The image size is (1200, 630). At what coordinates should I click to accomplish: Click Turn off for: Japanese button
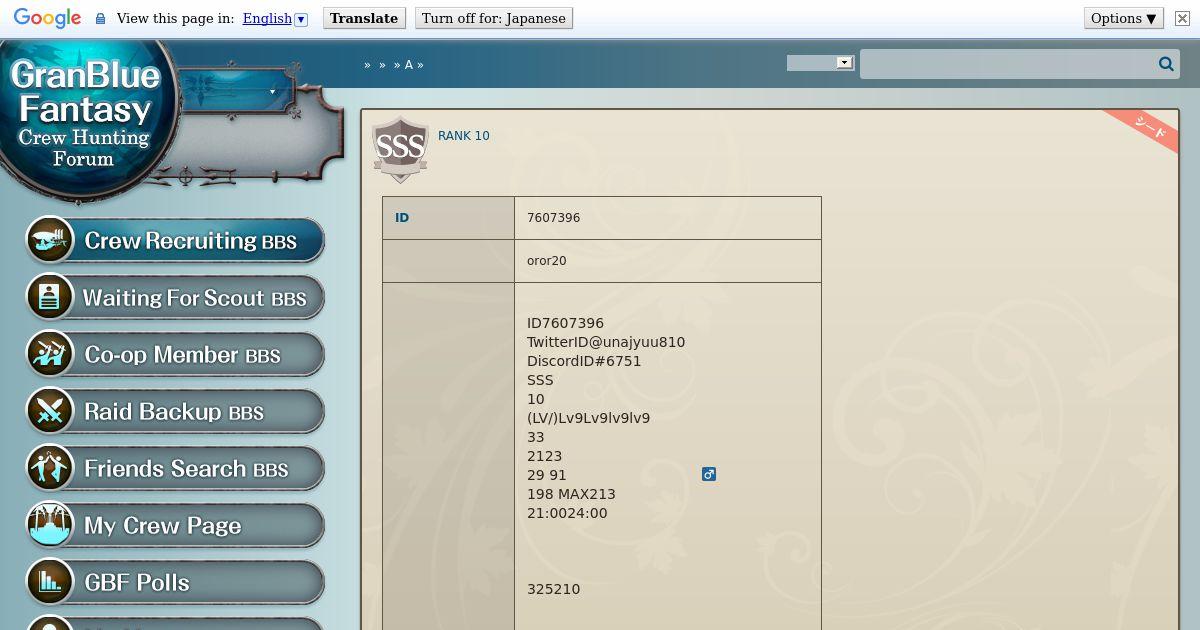pyautogui.click(x=493, y=18)
